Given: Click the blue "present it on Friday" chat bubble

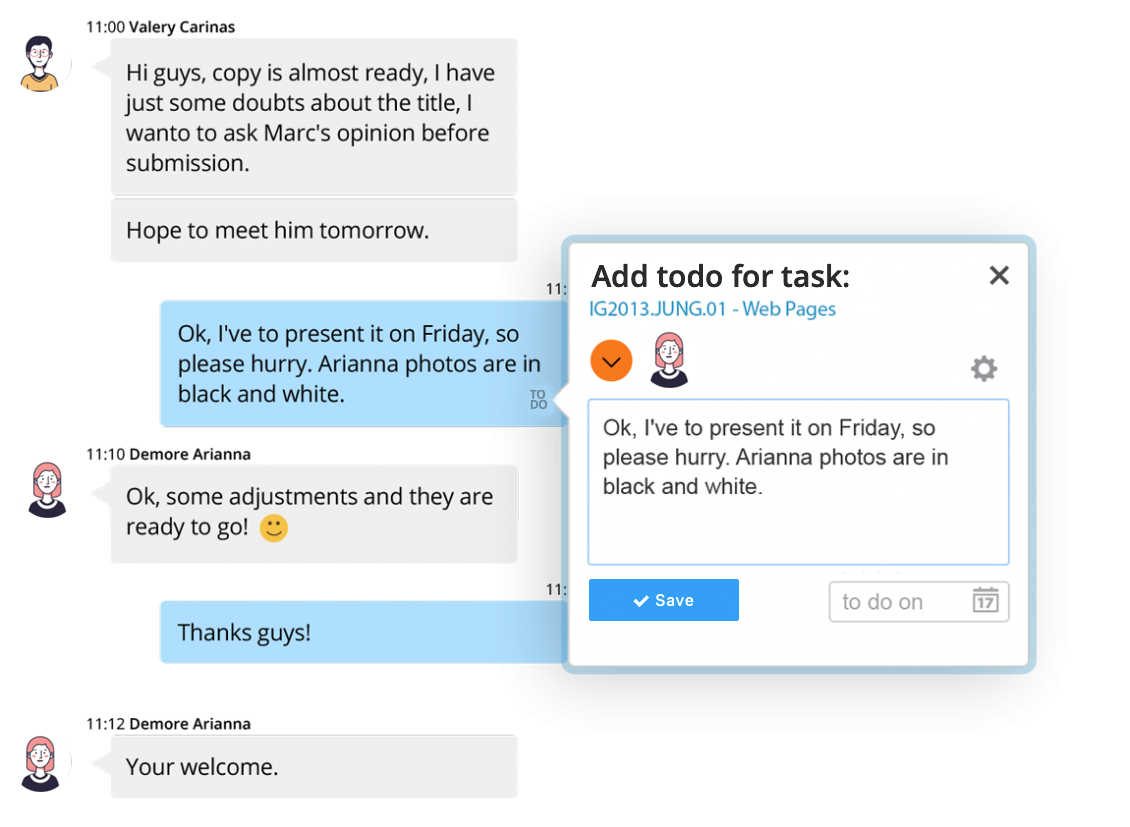Looking at the screenshot, I should [x=350, y=363].
